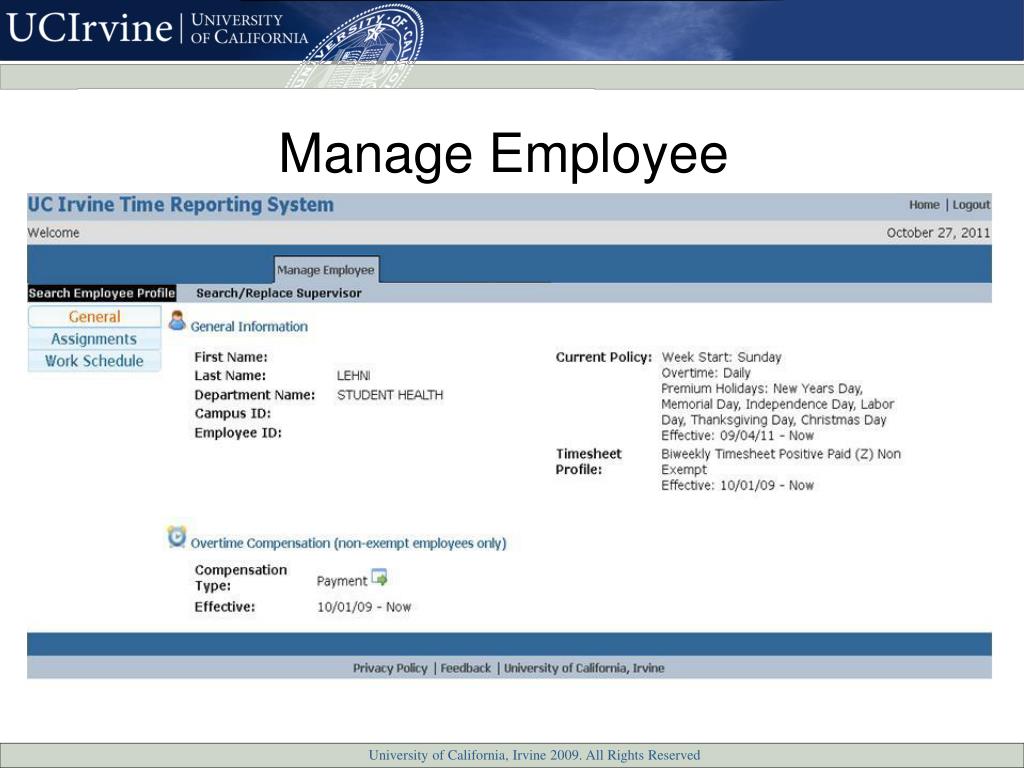Select the General side tab
Image resolution: width=1024 pixels, height=768 pixels.
95,317
